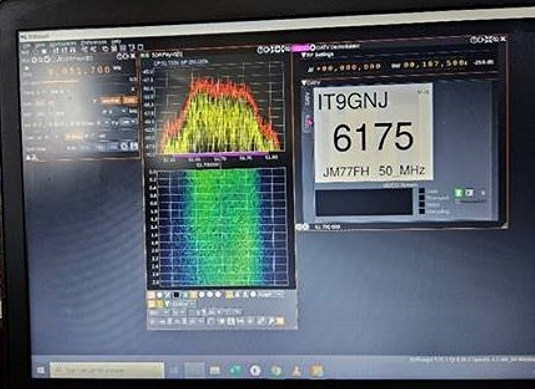Image resolution: width=535 pixels, height=389 pixels.
Task: Click the yellow icon ending the bottom spectrum toolbar
Action: [x=280, y=321]
